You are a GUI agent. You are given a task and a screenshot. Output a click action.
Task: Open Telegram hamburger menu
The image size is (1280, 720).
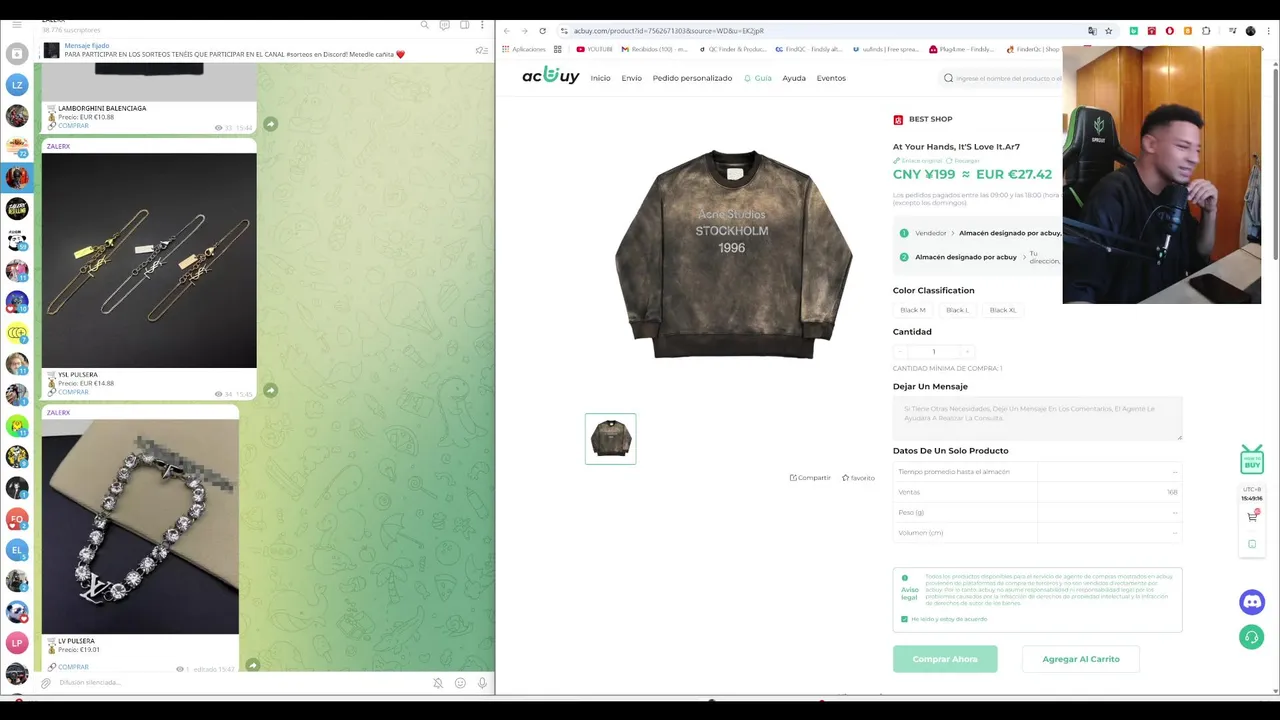point(16,25)
